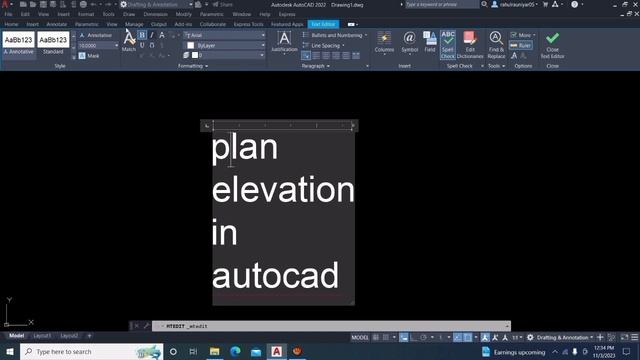Open the File menu

pos(8,14)
